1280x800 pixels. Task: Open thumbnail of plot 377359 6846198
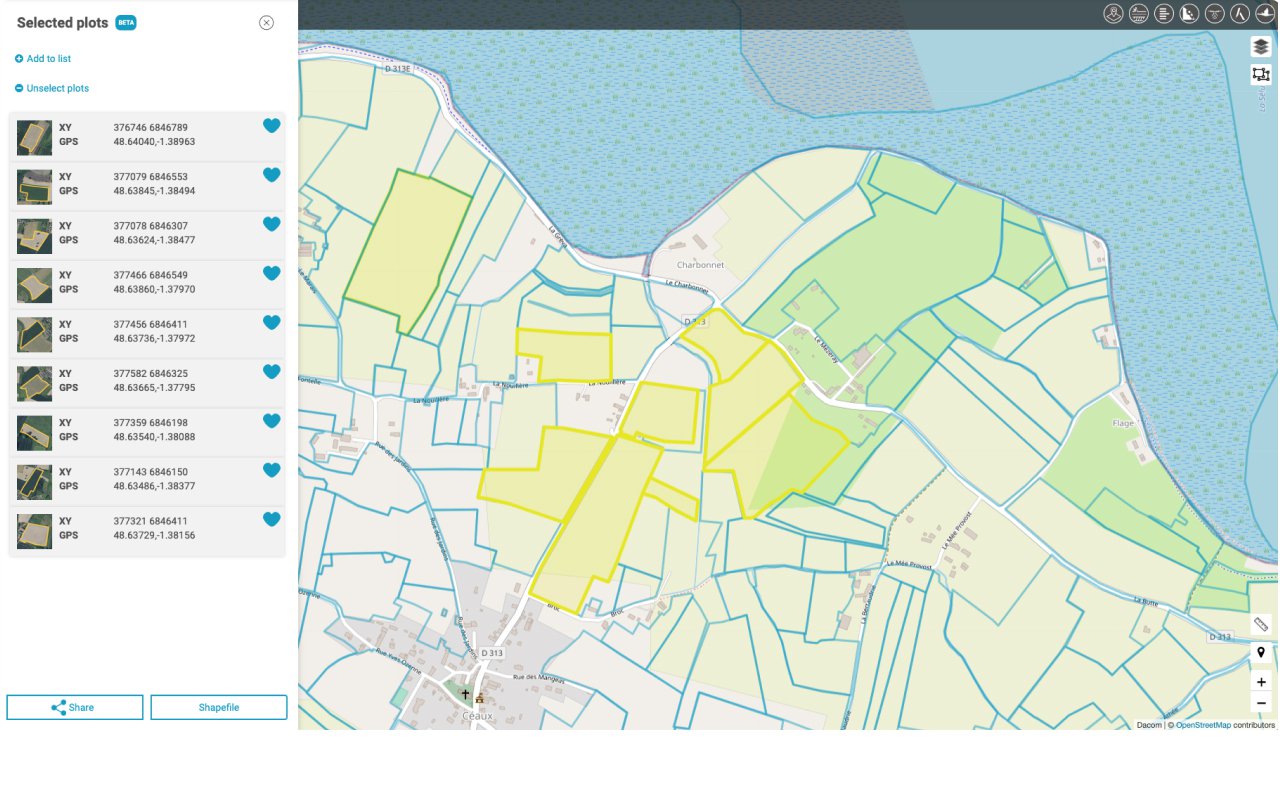pyautogui.click(x=34, y=432)
